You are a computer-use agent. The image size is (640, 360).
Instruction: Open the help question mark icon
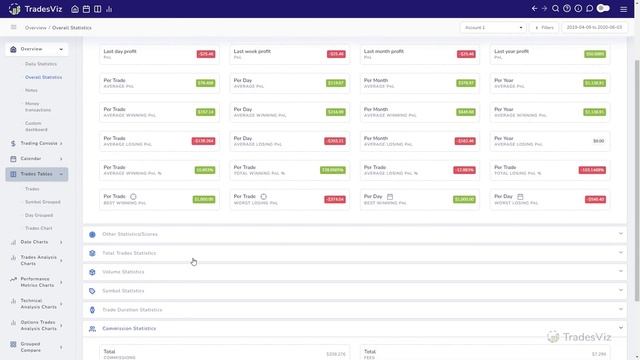pyautogui.click(x=567, y=8)
